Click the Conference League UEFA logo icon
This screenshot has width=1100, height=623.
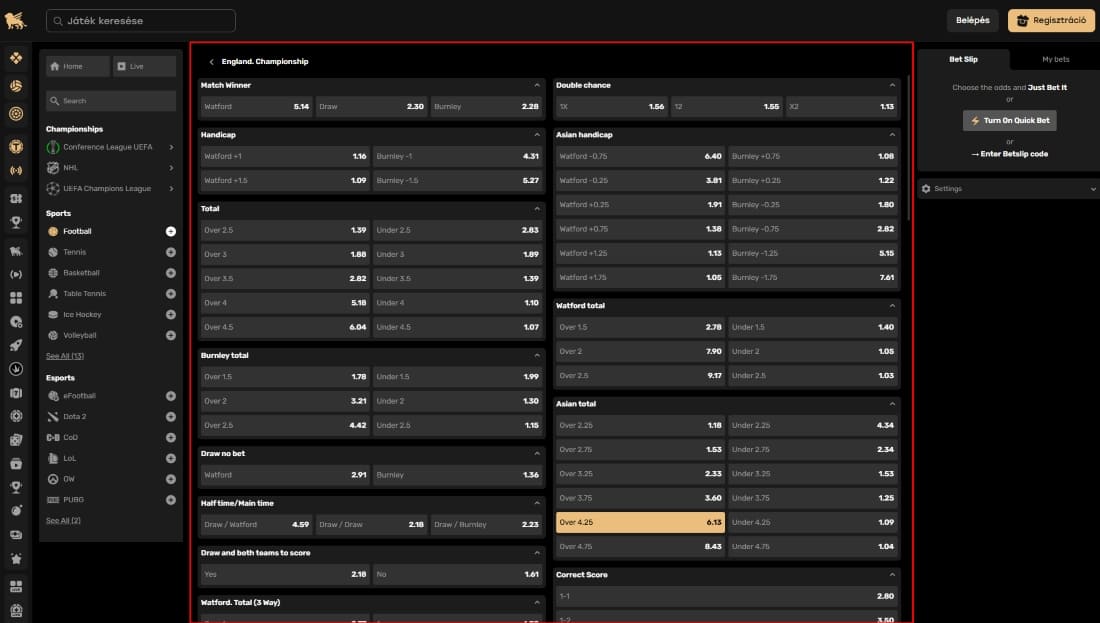click(53, 147)
